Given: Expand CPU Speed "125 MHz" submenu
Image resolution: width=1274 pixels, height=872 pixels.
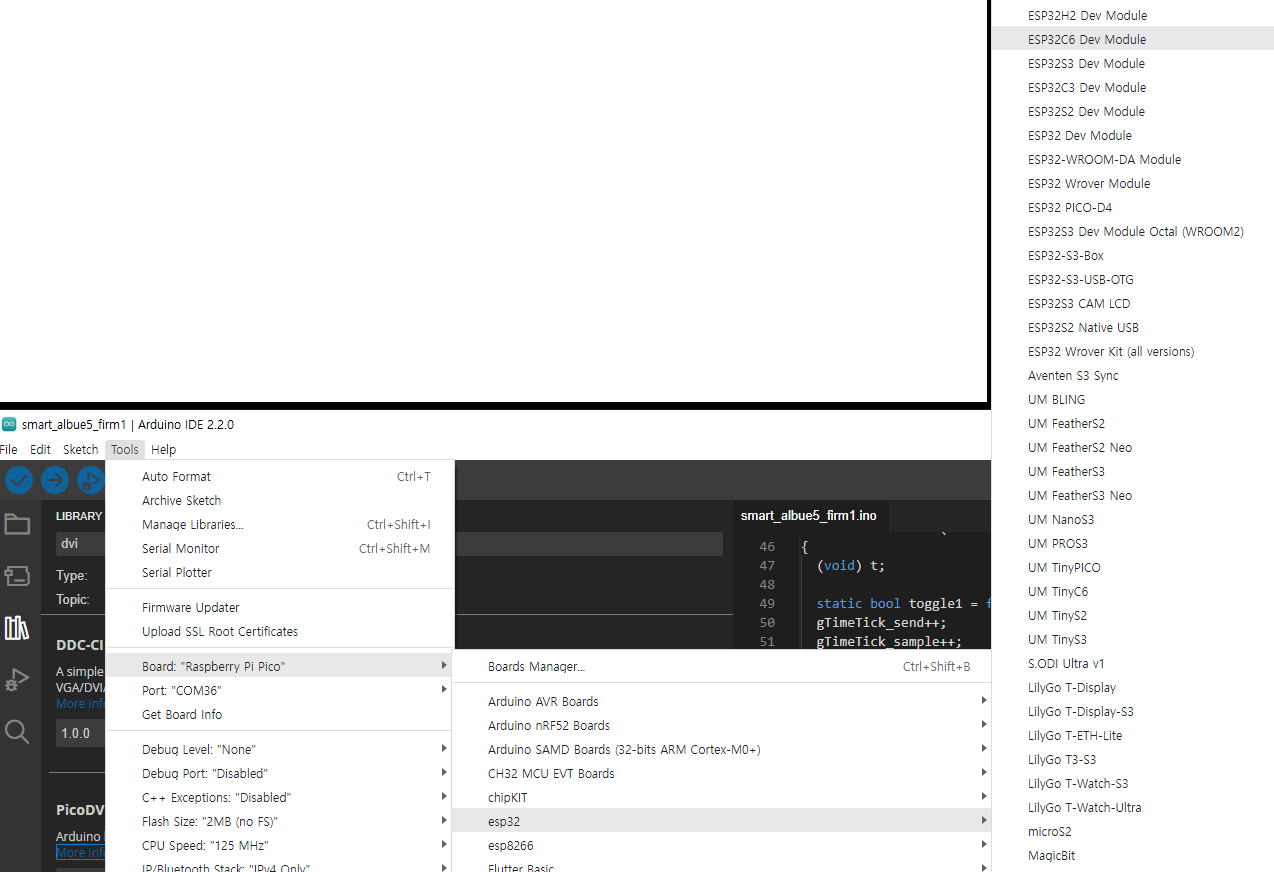Looking at the screenshot, I should [280, 846].
